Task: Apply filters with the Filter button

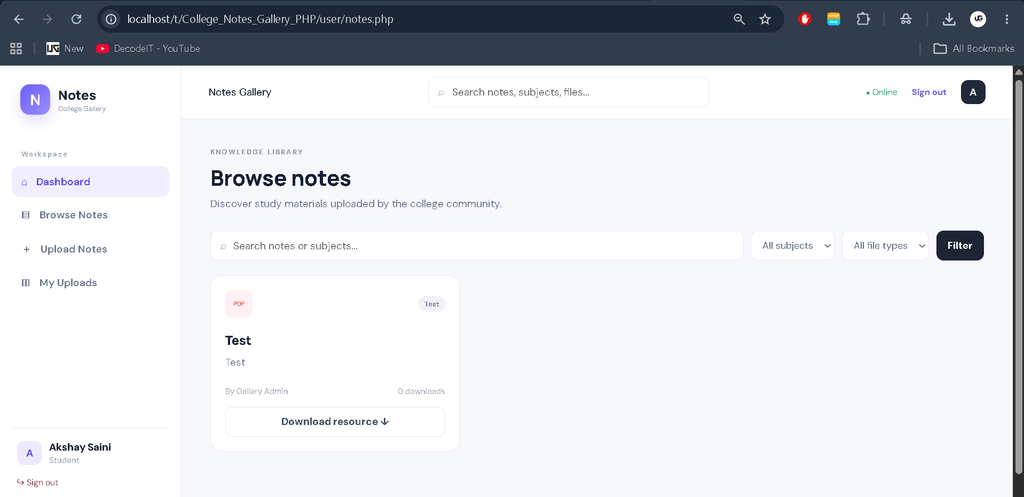Action: point(960,246)
